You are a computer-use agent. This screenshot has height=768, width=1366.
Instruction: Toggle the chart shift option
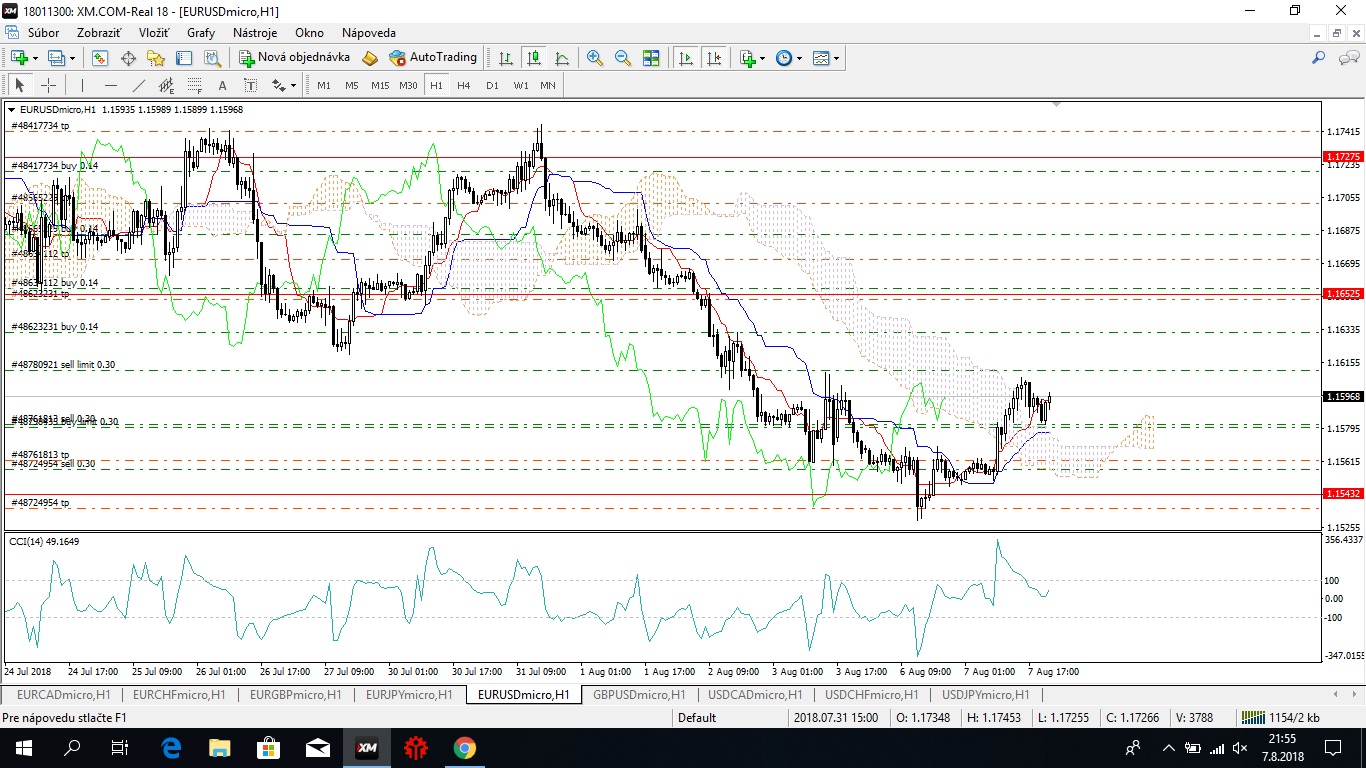714,58
